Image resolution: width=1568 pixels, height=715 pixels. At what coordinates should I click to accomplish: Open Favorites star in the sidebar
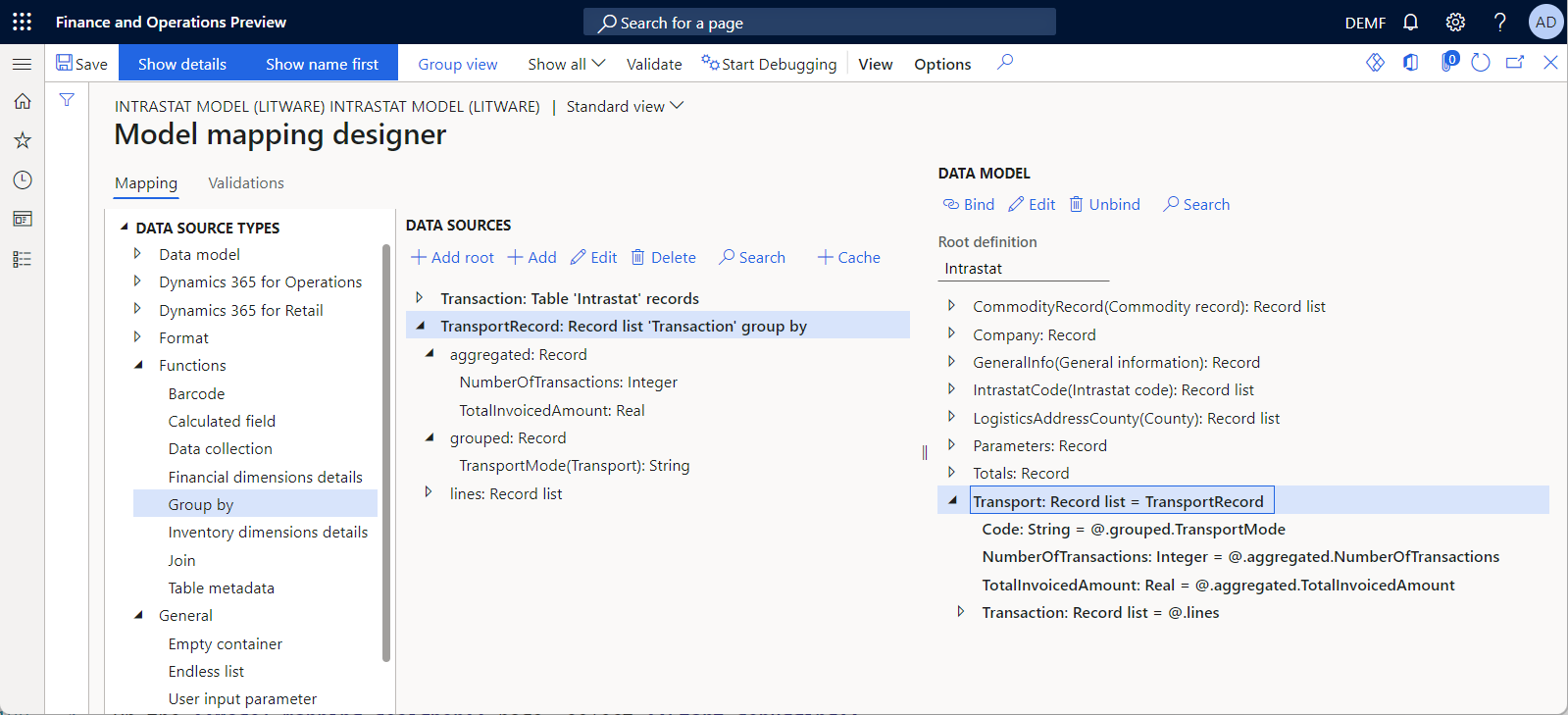22,140
